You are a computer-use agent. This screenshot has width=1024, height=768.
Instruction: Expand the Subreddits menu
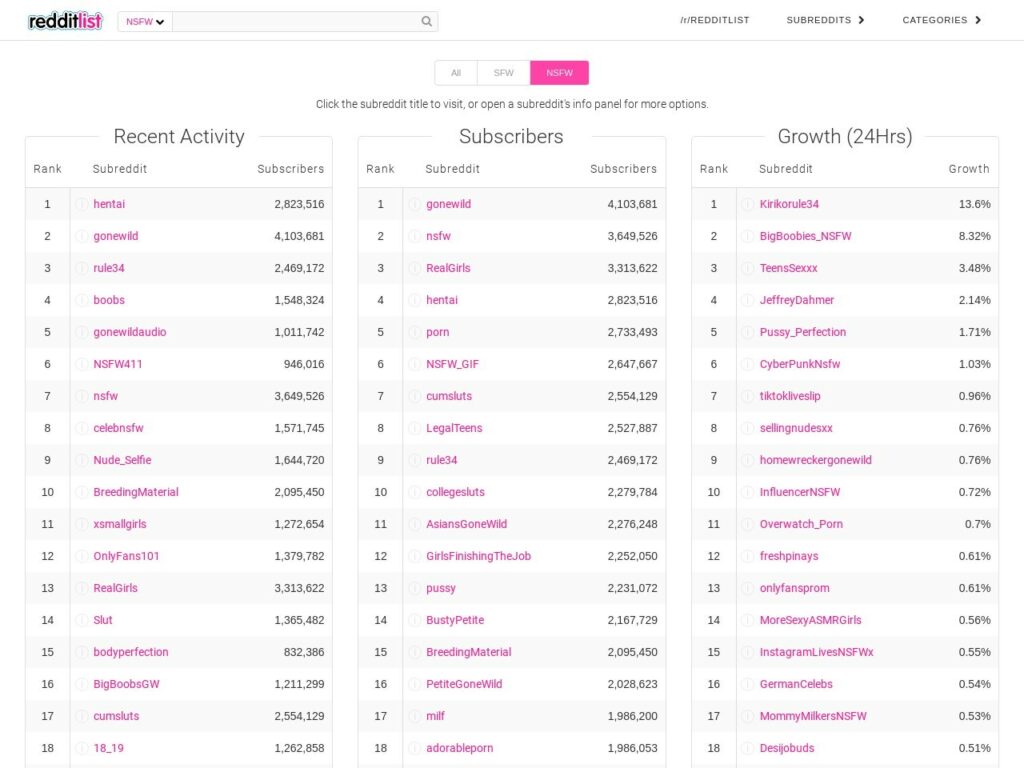coord(825,20)
